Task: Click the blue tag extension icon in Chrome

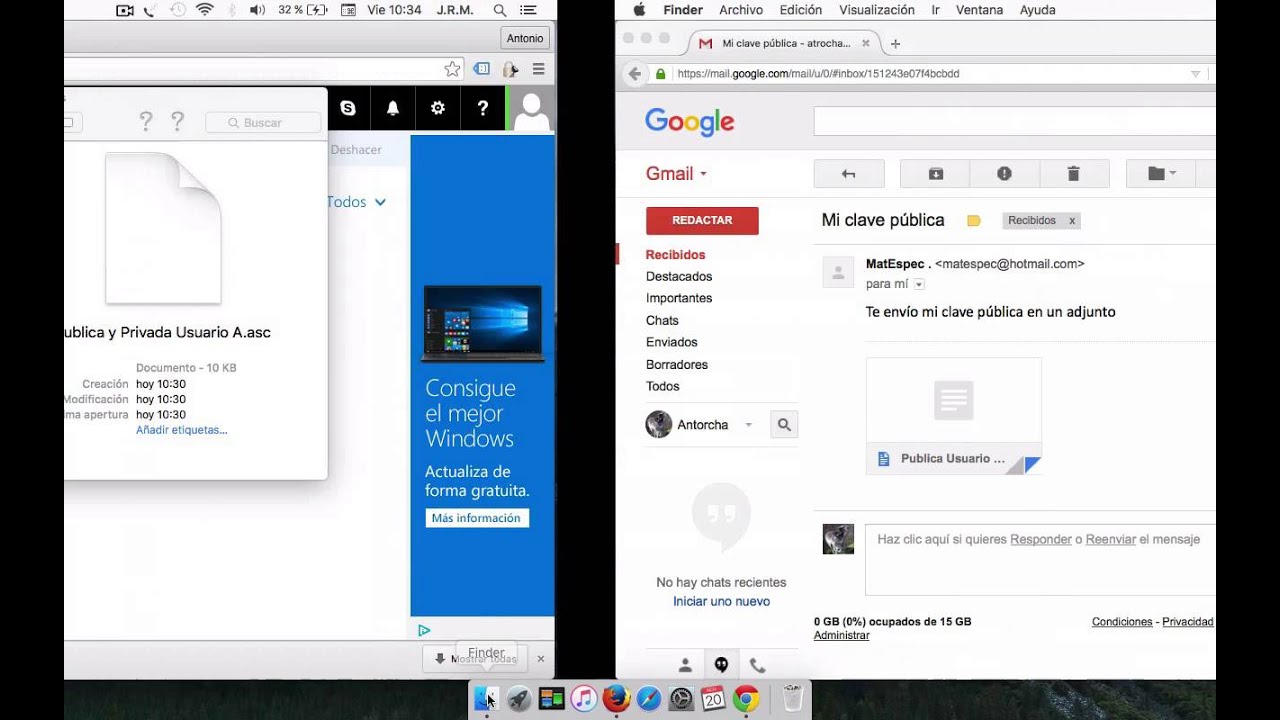Action: (482, 69)
